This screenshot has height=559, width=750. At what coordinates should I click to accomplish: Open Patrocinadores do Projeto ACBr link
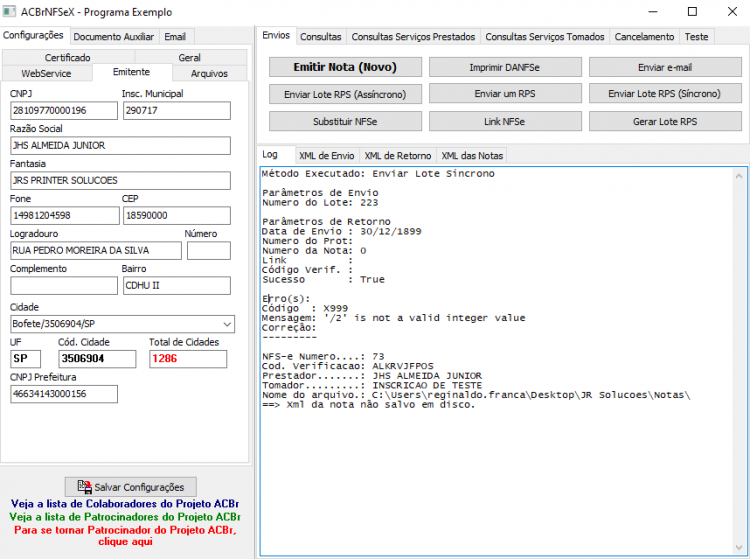(125, 517)
